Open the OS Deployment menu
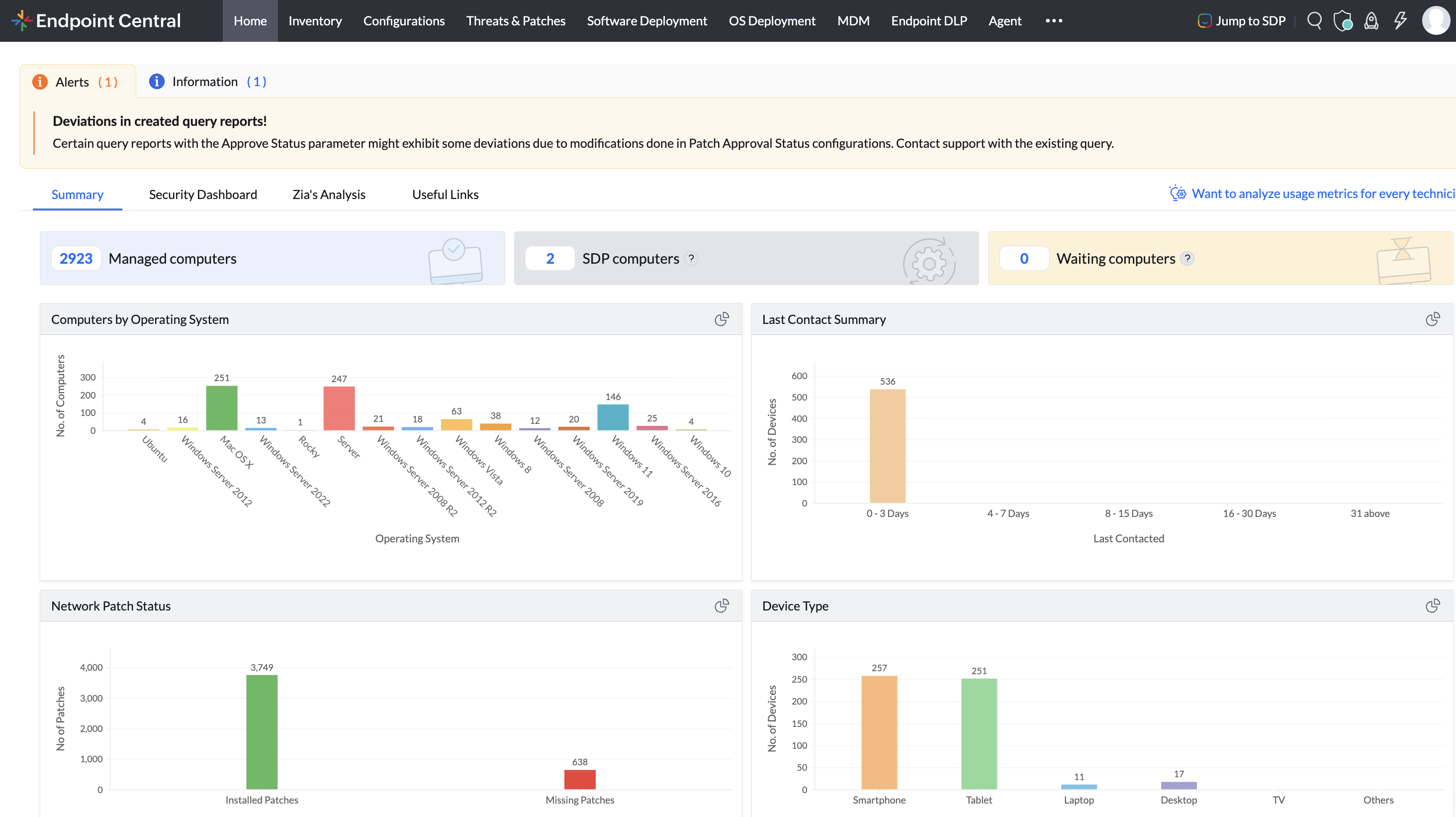Image resolution: width=1456 pixels, height=817 pixels. click(772, 21)
